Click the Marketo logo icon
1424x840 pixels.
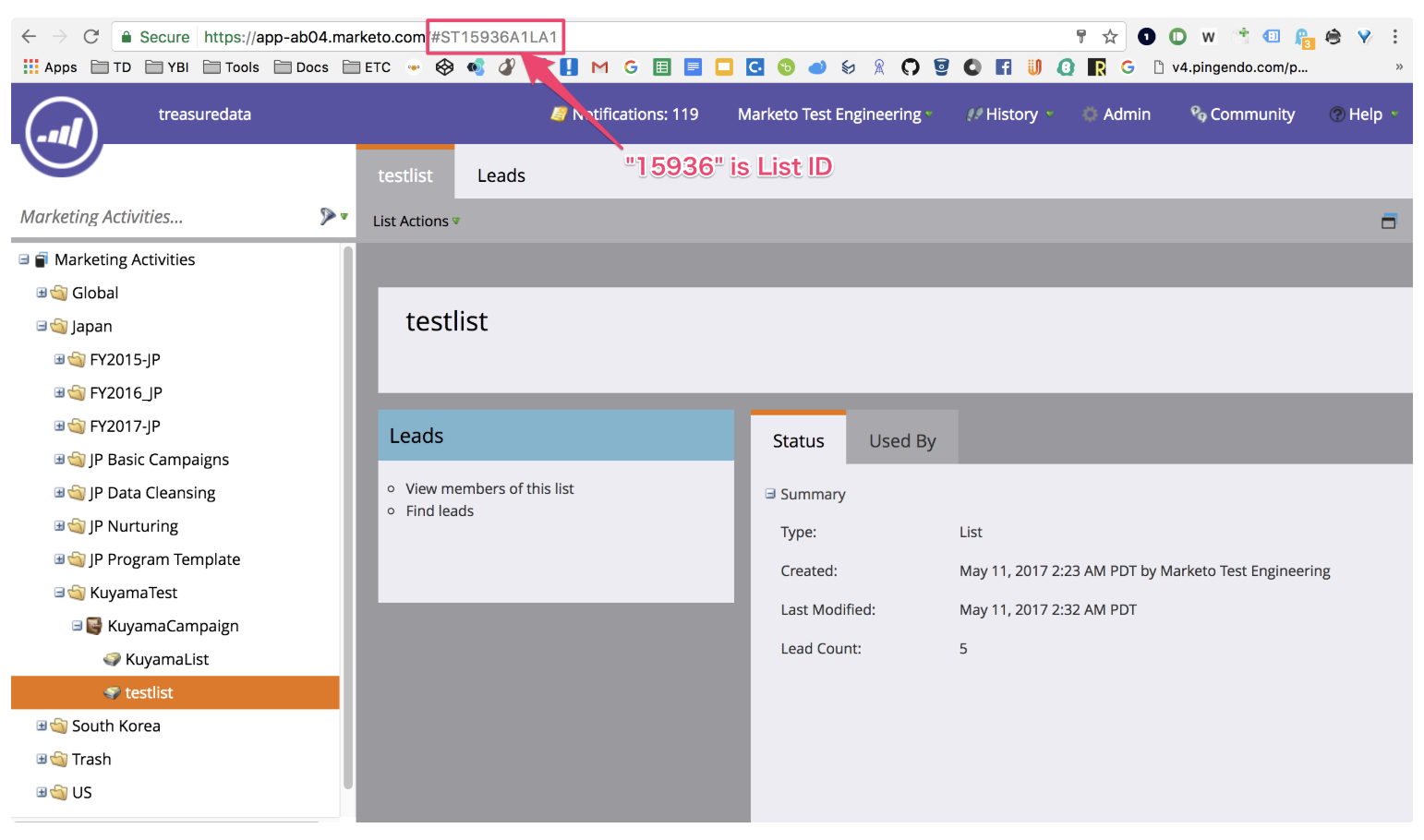tap(61, 134)
